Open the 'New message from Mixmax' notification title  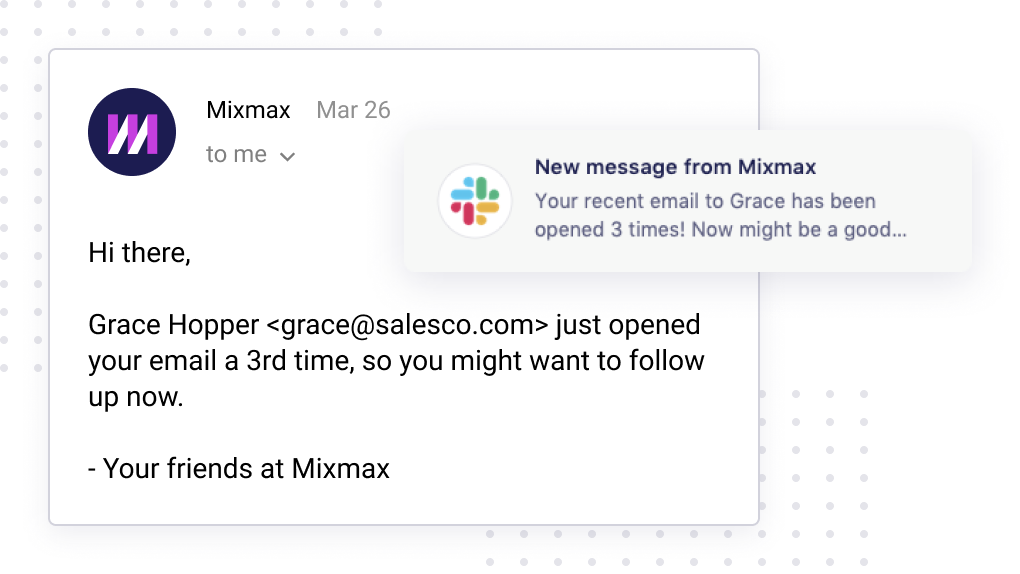pyautogui.click(x=675, y=167)
